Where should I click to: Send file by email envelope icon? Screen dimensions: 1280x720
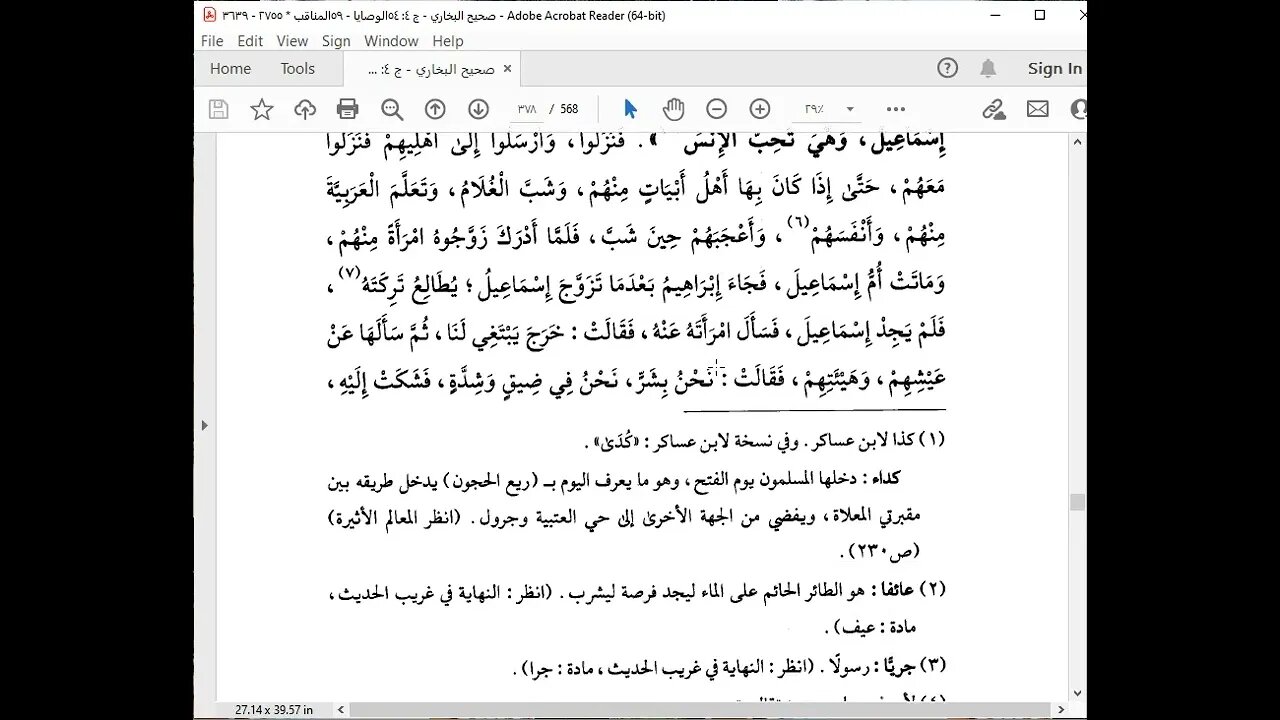pyautogui.click(x=1038, y=109)
